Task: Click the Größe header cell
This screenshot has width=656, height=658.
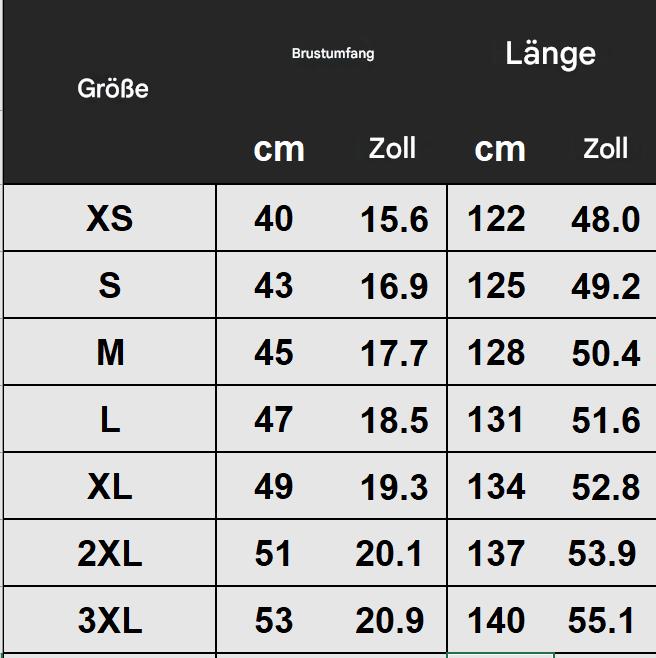Action: (x=112, y=89)
